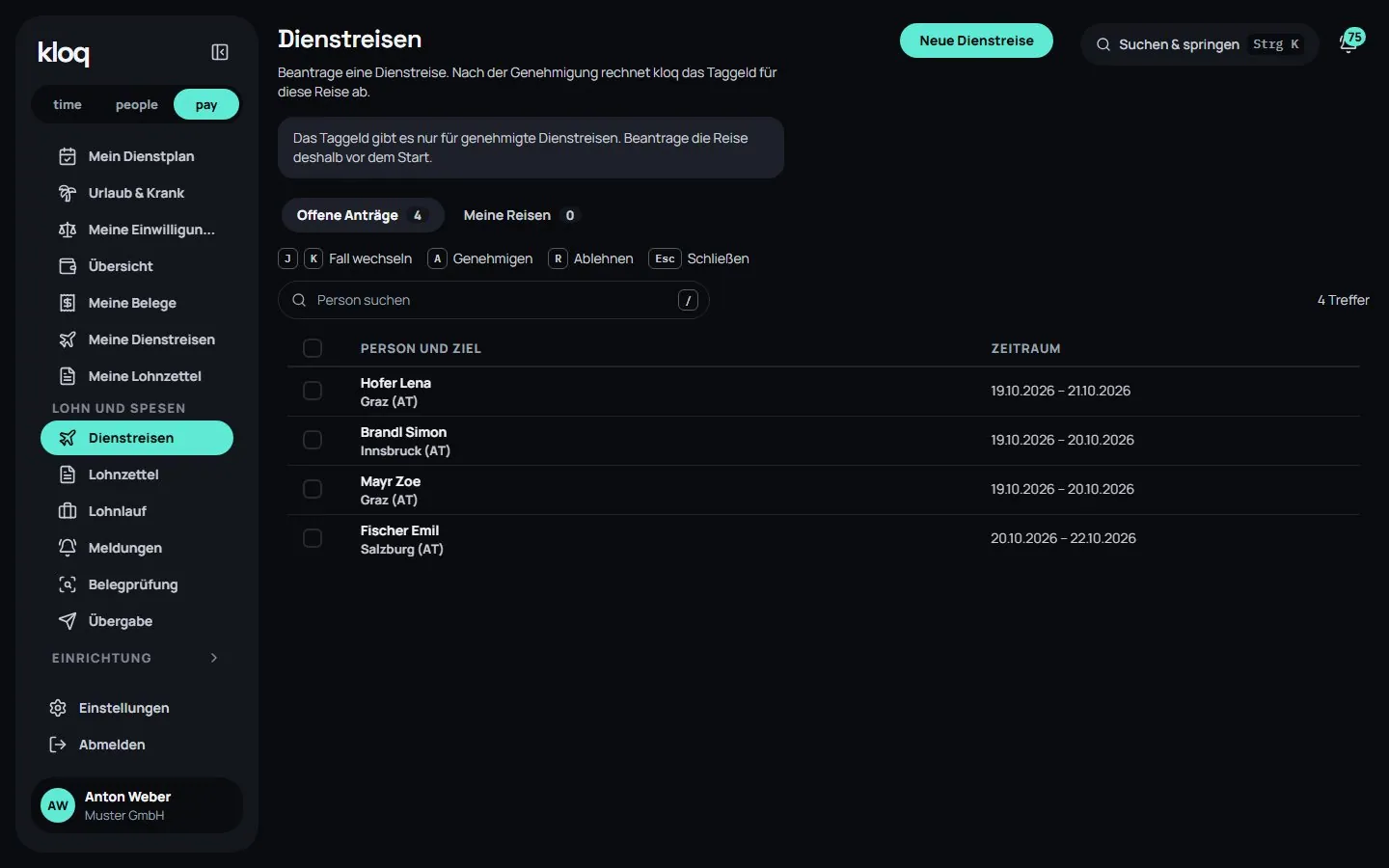Image resolution: width=1389 pixels, height=868 pixels.
Task: Expand the Einrichtung section chevron
Action: click(214, 658)
